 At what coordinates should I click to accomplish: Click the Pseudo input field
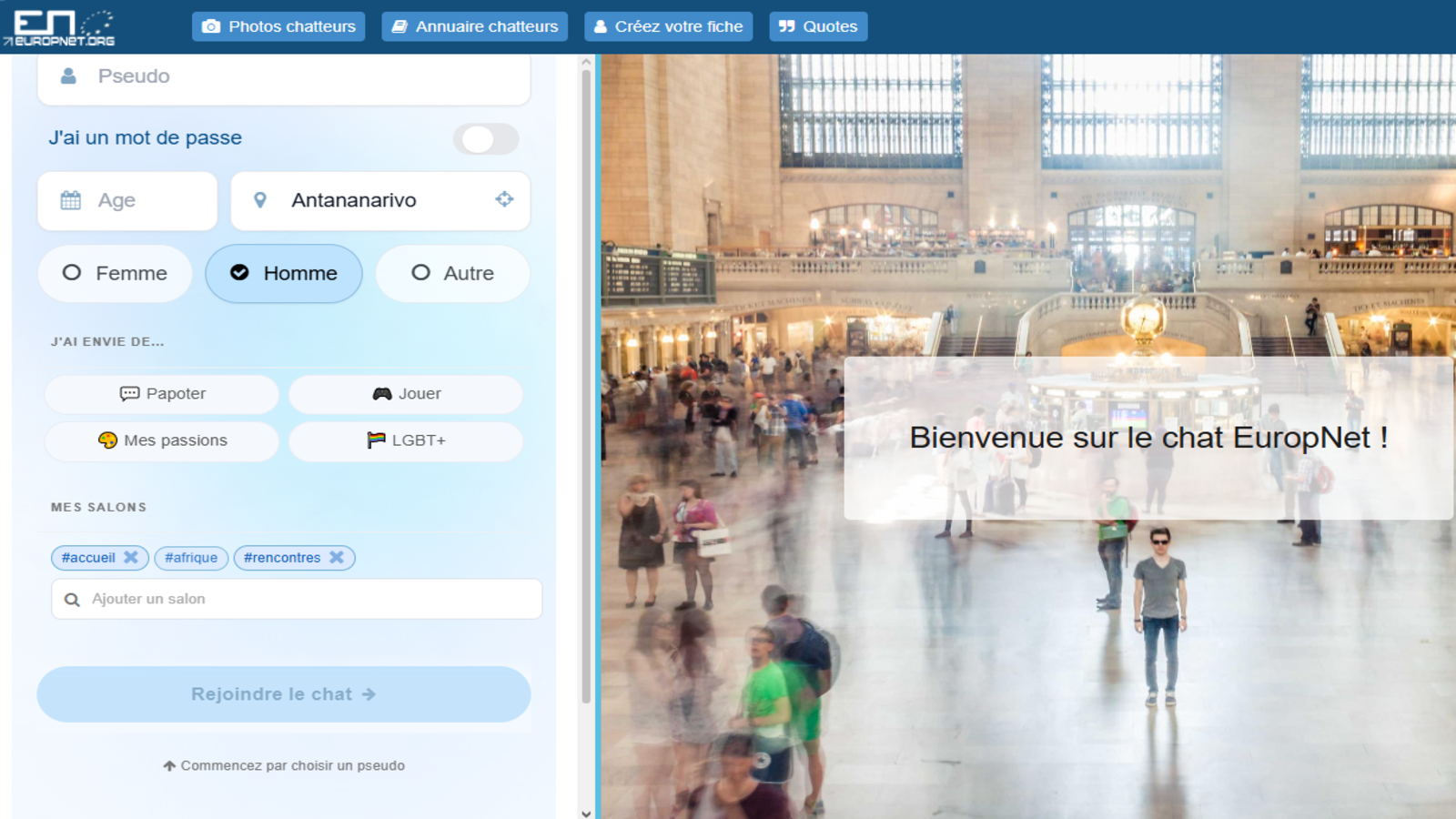point(284,77)
